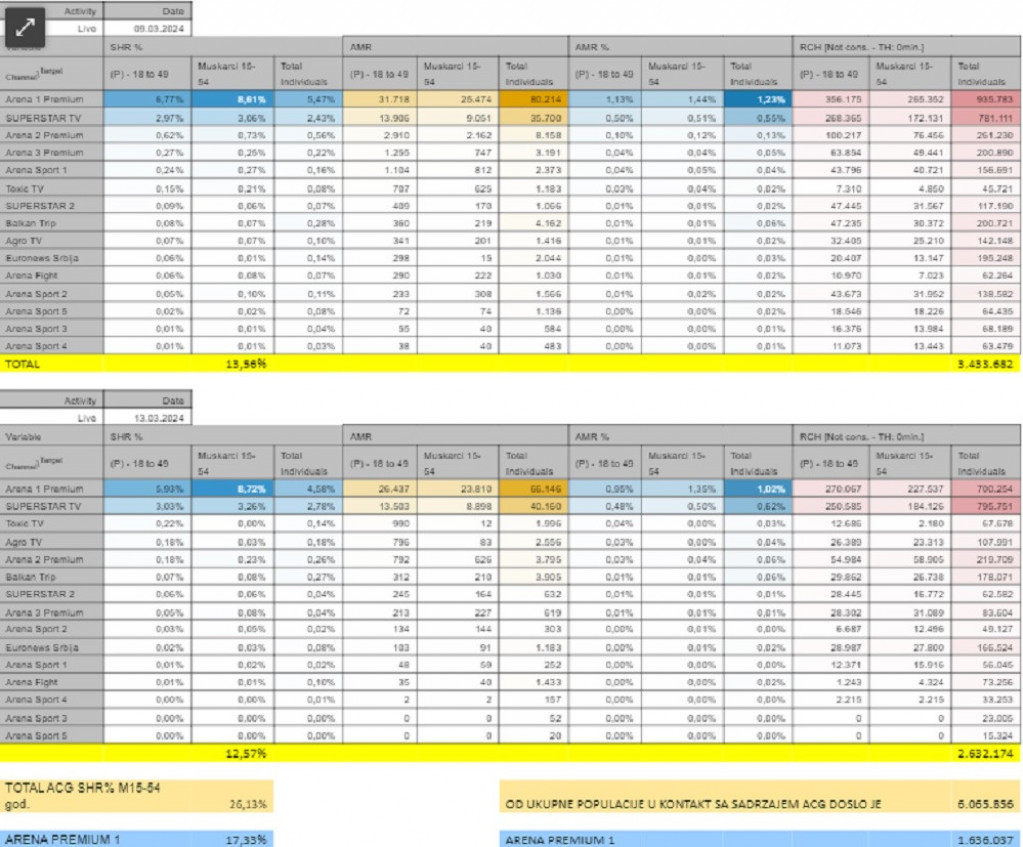Select the 1.636.037 Arena Premium 1 value
Image resolution: width=1023 pixels, height=847 pixels.
985,839
